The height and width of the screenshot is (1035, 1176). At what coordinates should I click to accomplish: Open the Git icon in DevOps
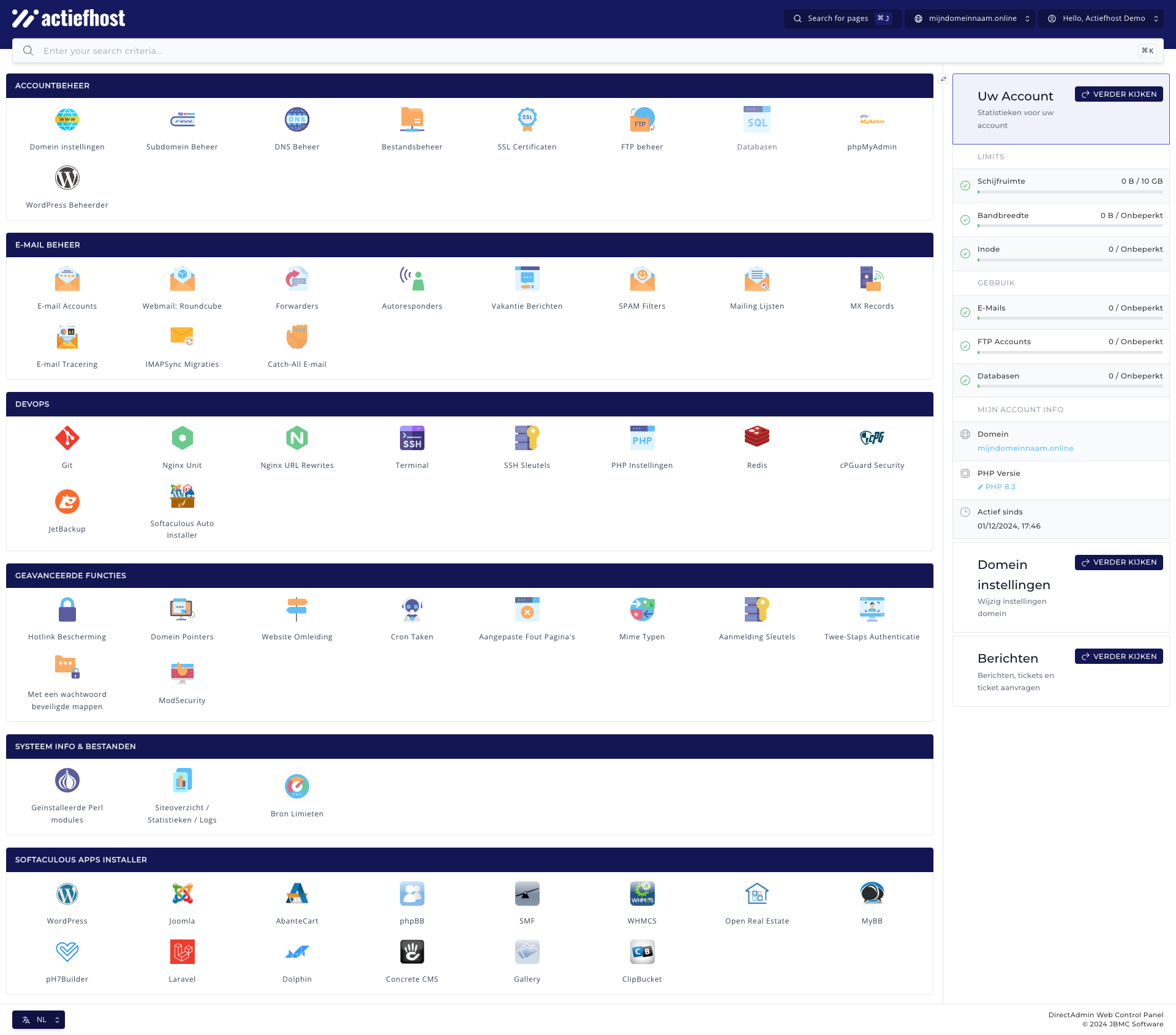67,438
